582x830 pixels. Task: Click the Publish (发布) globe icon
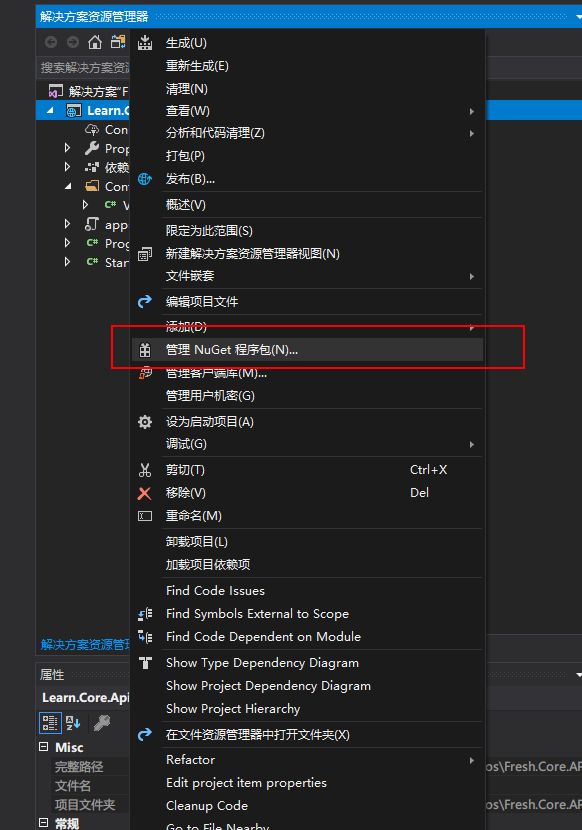tap(145, 179)
